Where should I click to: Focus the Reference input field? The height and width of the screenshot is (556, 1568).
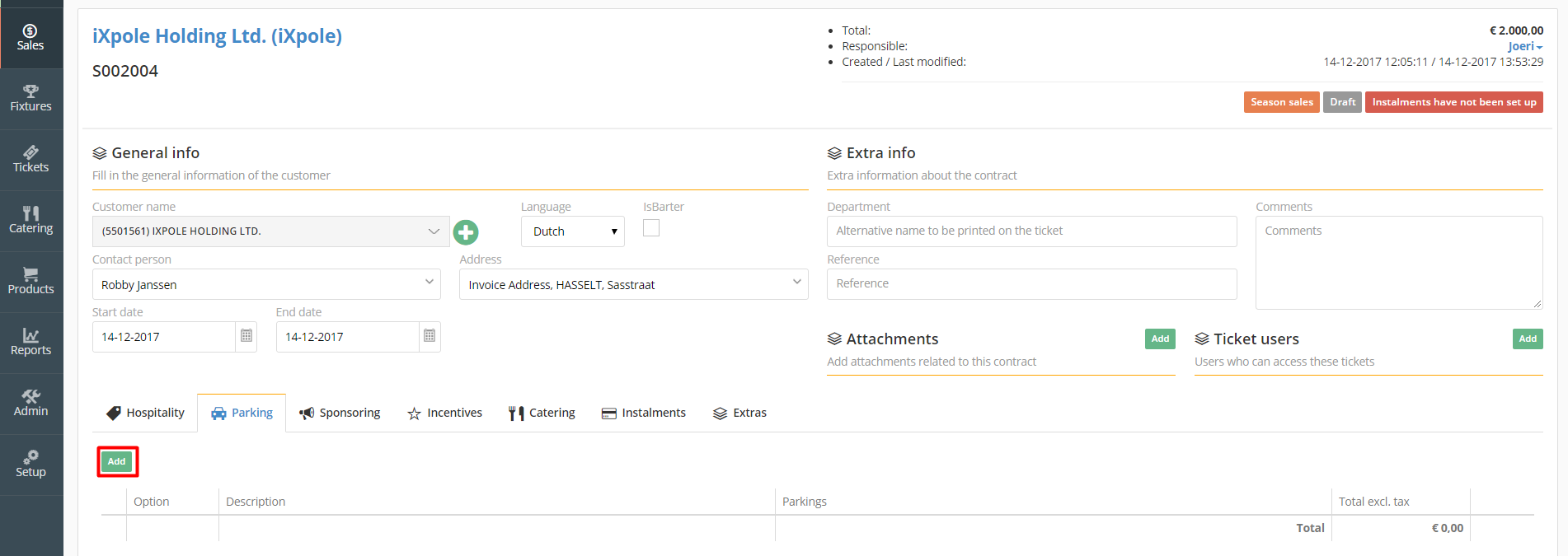pyautogui.click(x=1031, y=283)
